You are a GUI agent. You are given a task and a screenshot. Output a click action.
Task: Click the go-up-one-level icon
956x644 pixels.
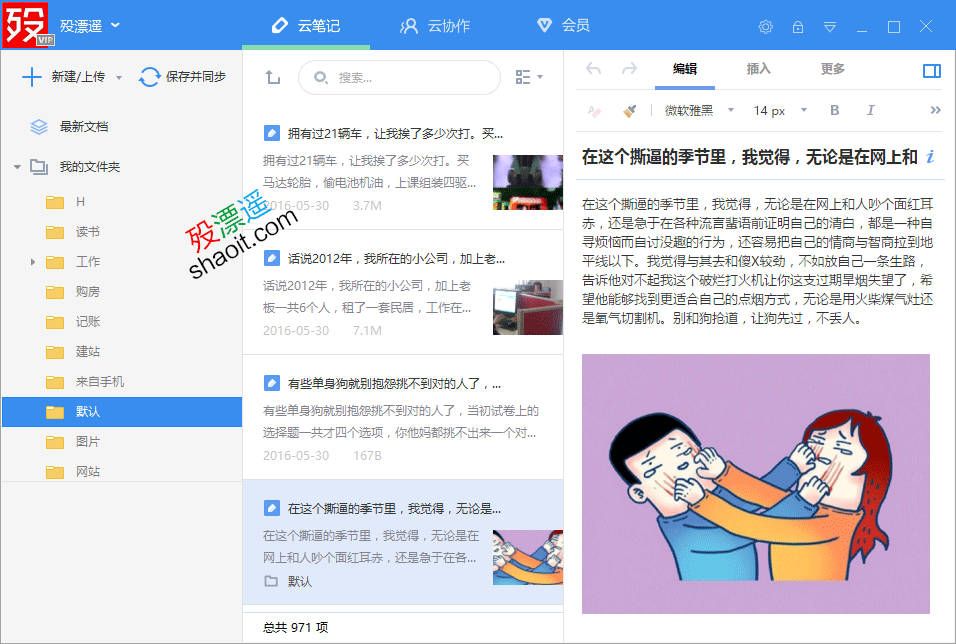(273, 77)
